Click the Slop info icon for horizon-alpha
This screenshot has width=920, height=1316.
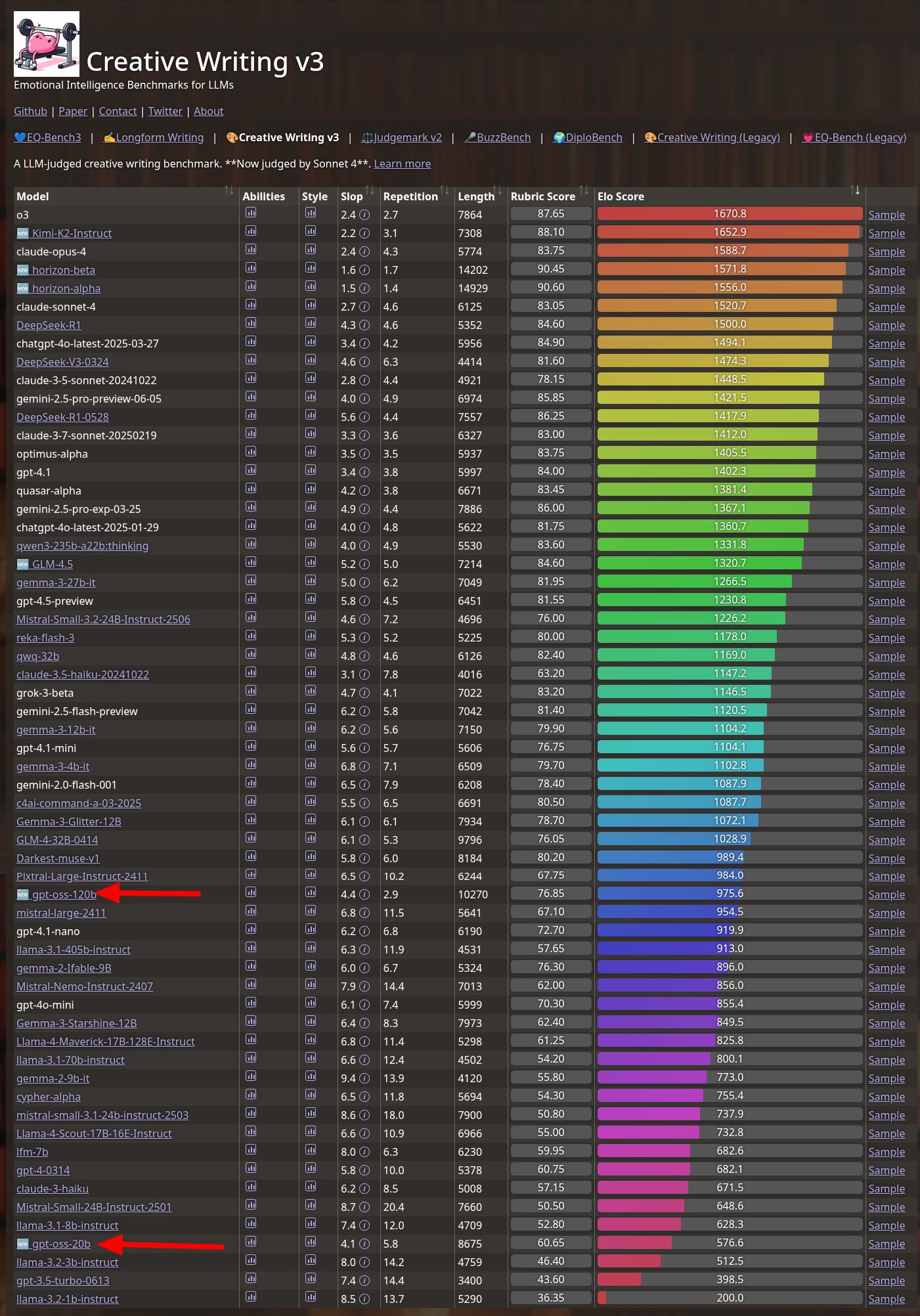[364, 288]
